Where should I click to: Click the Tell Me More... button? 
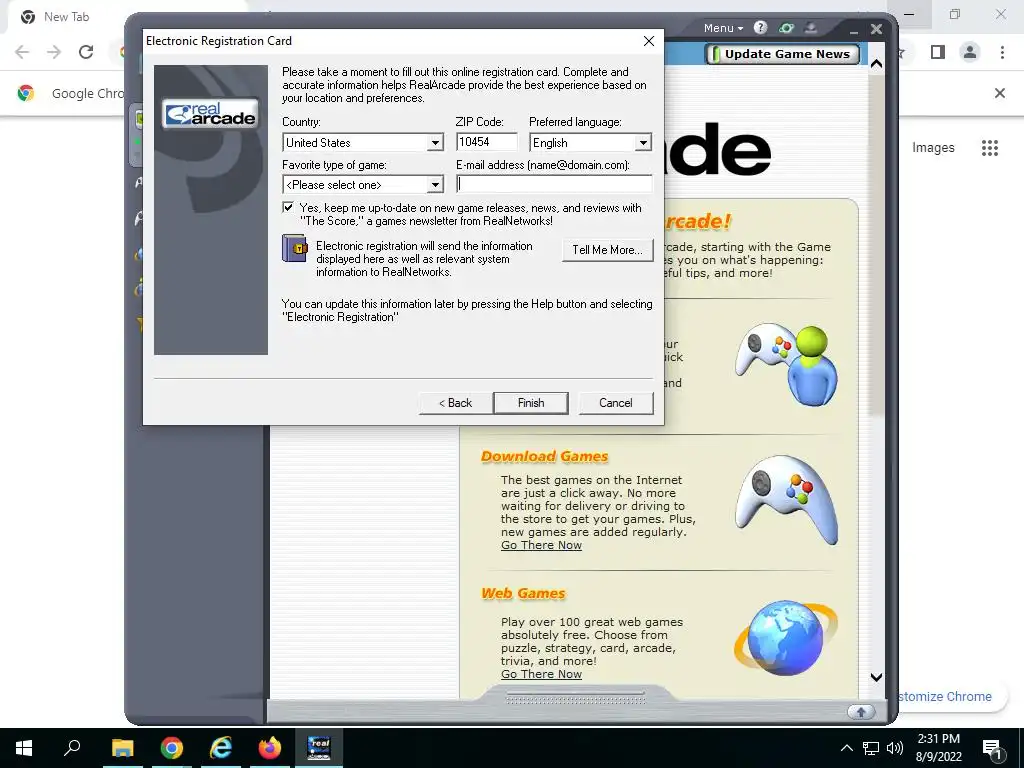(607, 250)
